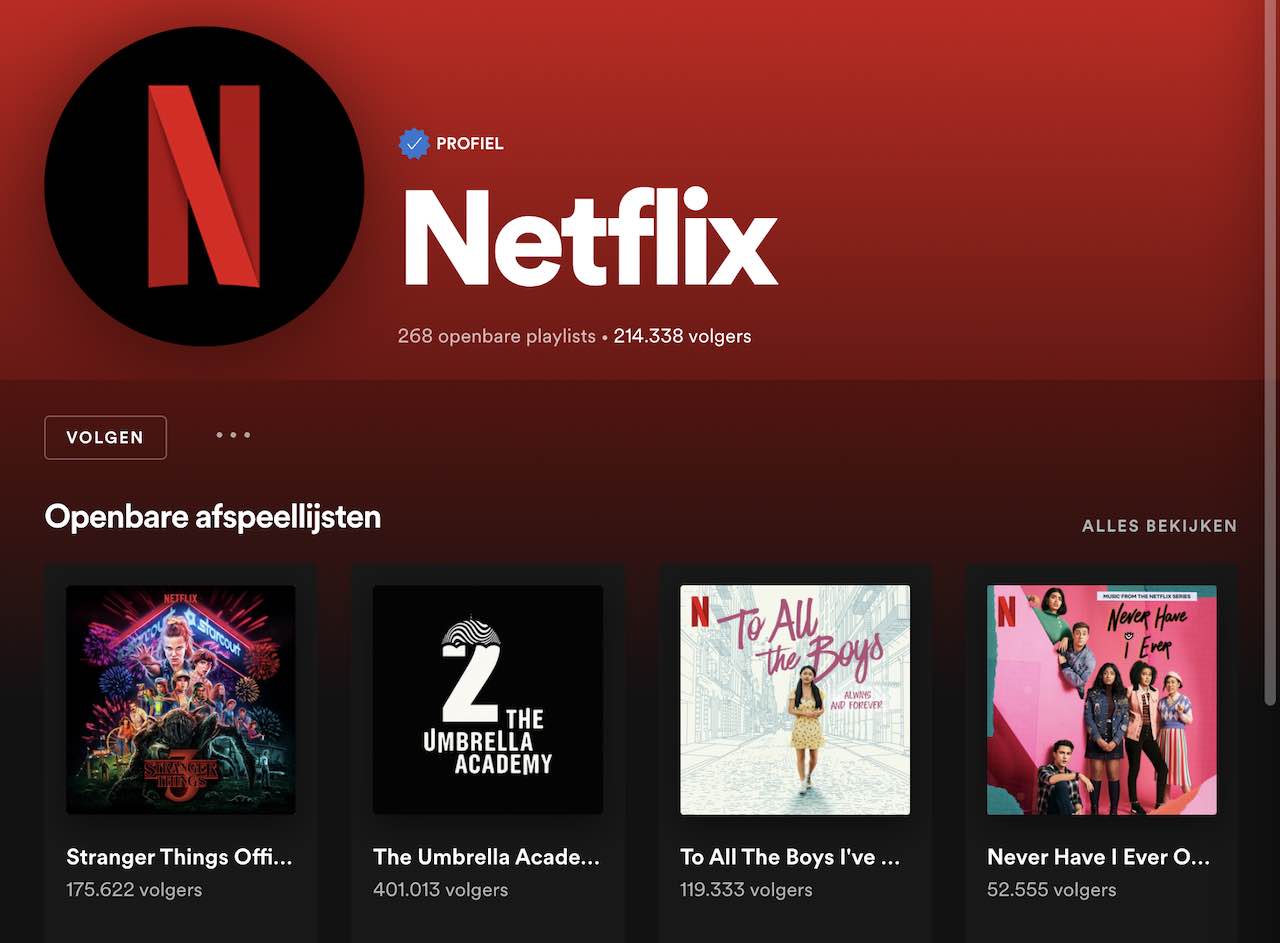Click the Netflix profile picture
This screenshot has height=943, width=1280.
(204, 186)
